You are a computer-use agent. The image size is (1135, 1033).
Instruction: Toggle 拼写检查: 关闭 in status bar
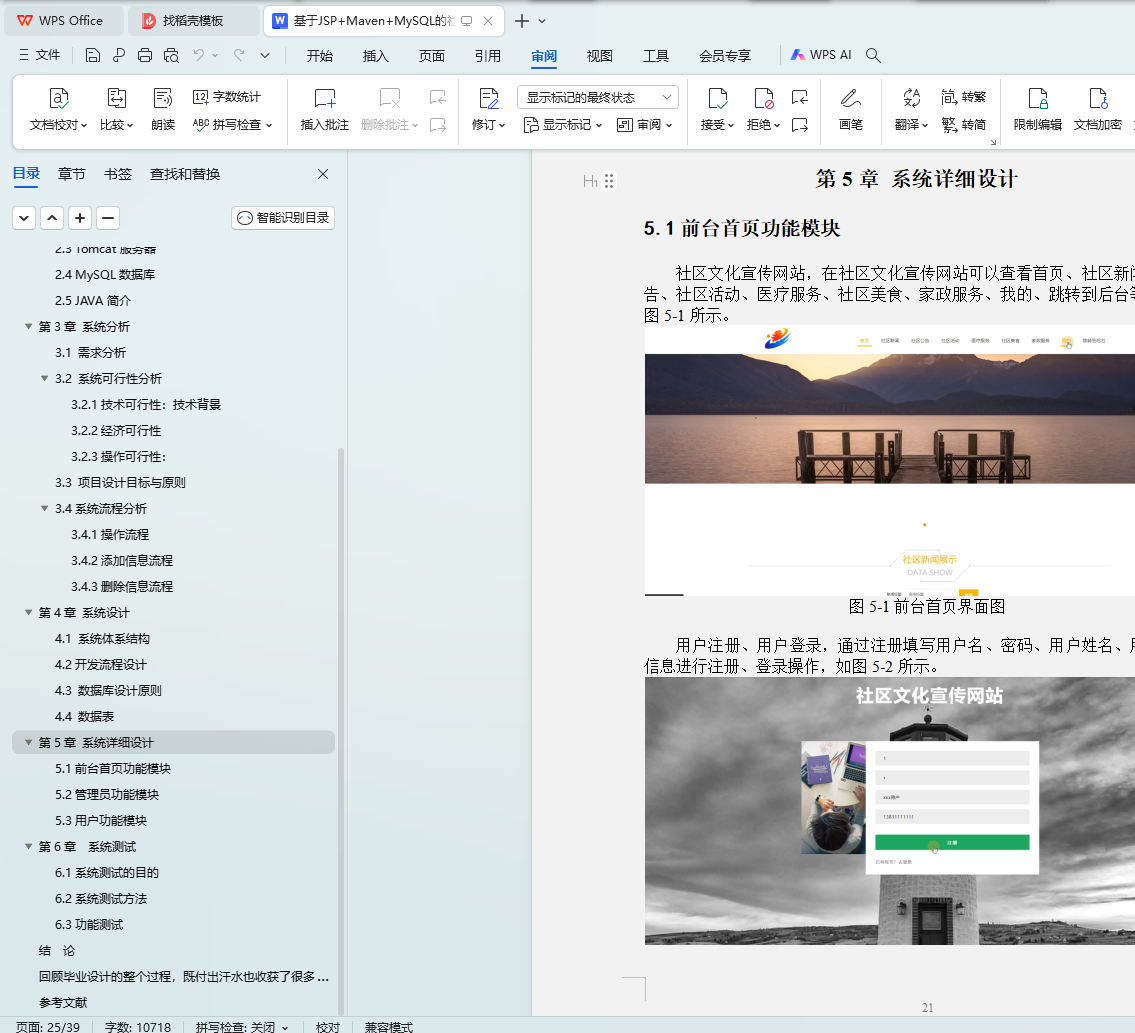[x=242, y=1027]
